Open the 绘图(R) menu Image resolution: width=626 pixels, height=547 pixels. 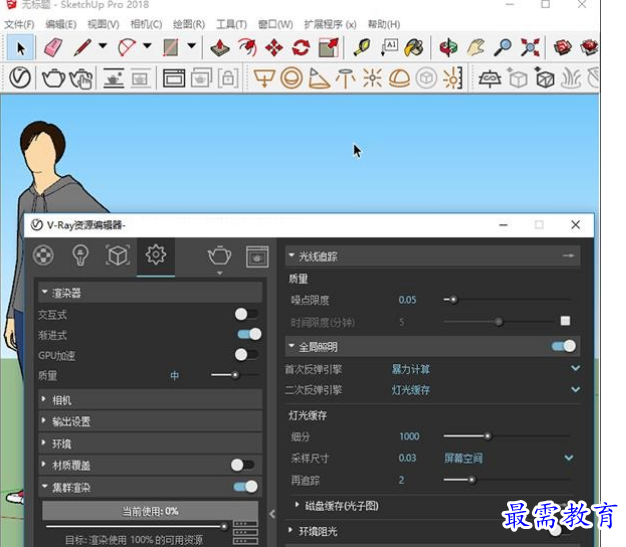189,24
